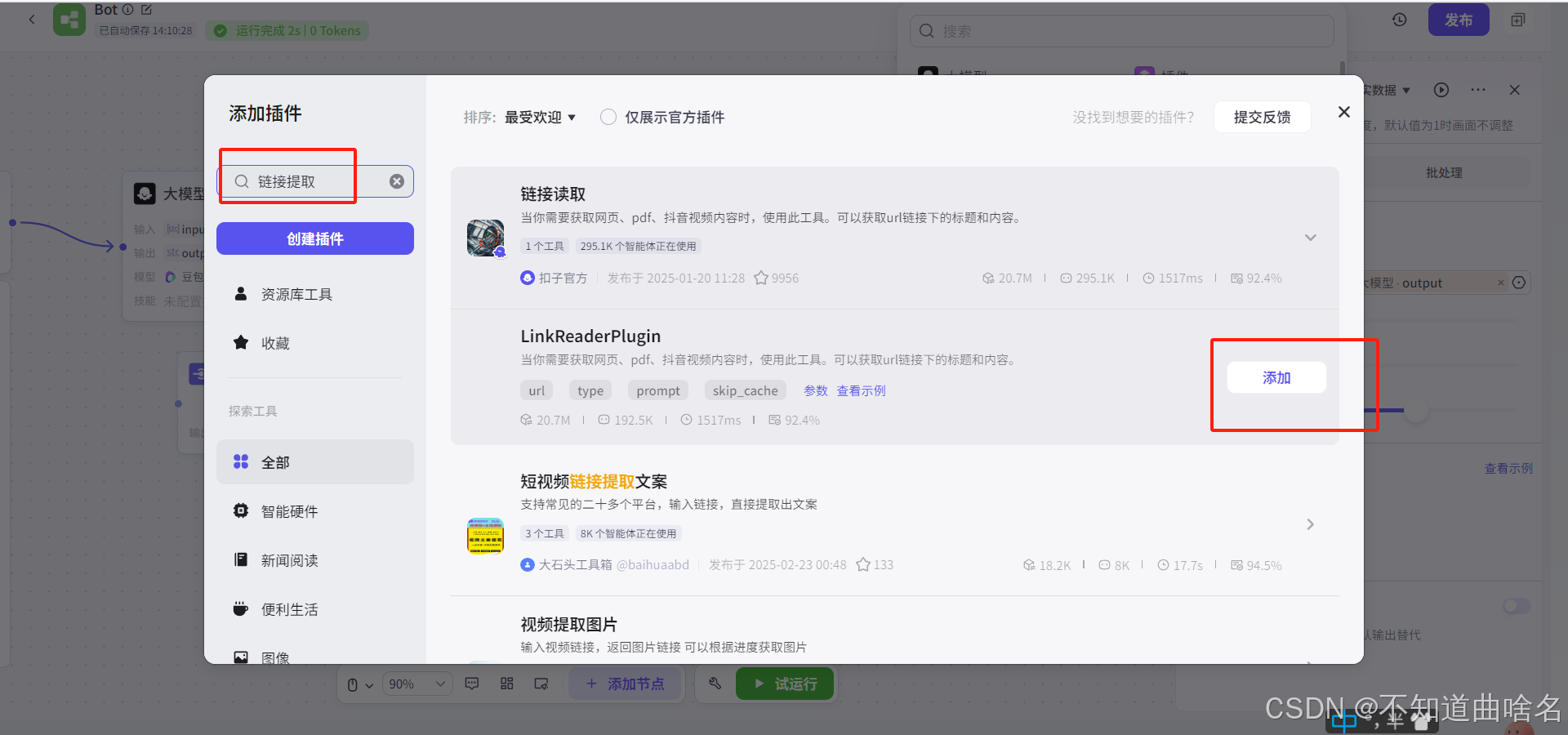This screenshot has width=1568, height=735.
Task: Open the node more options menu
Action: point(1478,90)
